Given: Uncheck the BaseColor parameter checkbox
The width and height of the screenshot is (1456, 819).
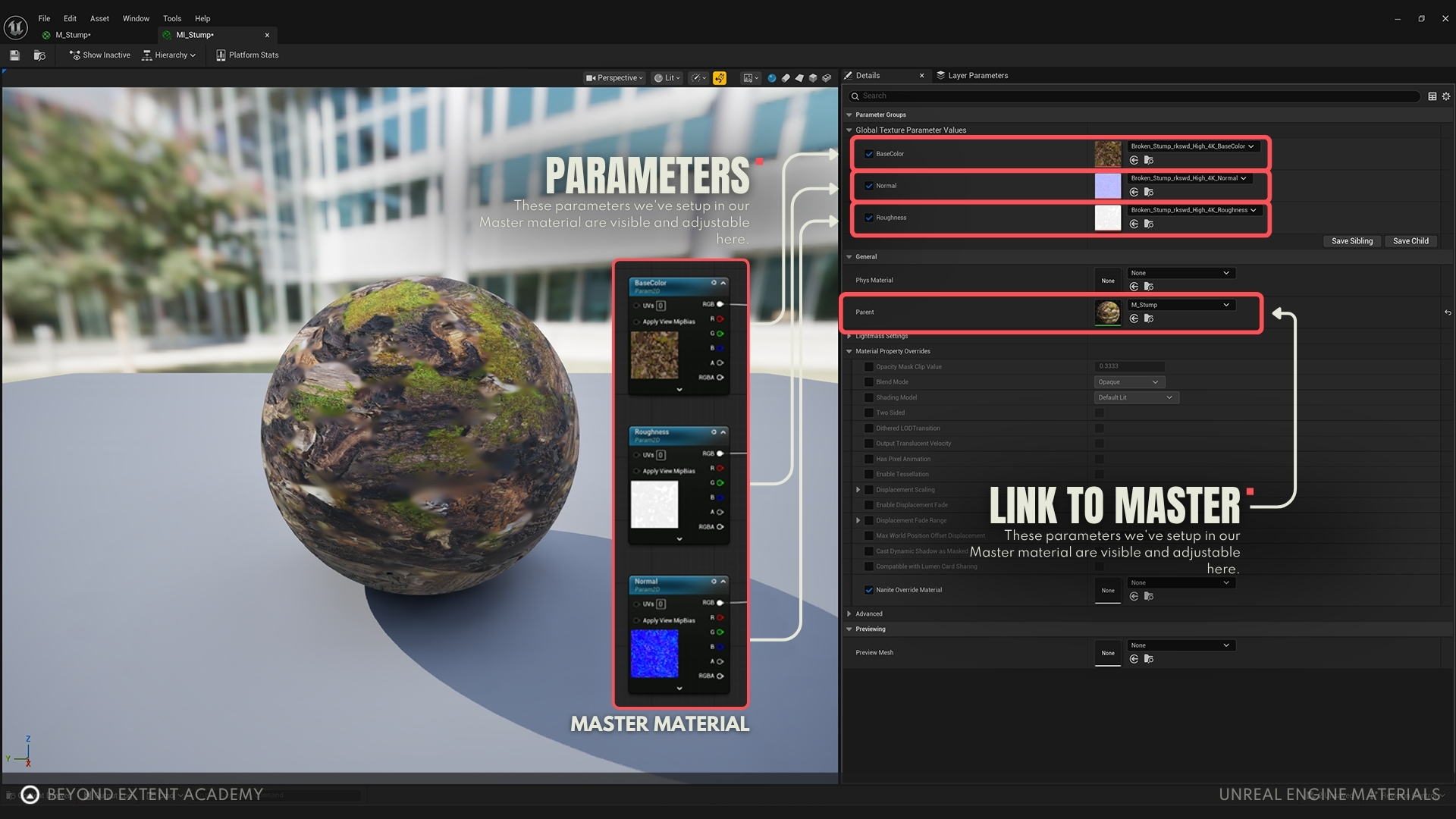Looking at the screenshot, I should pos(869,154).
